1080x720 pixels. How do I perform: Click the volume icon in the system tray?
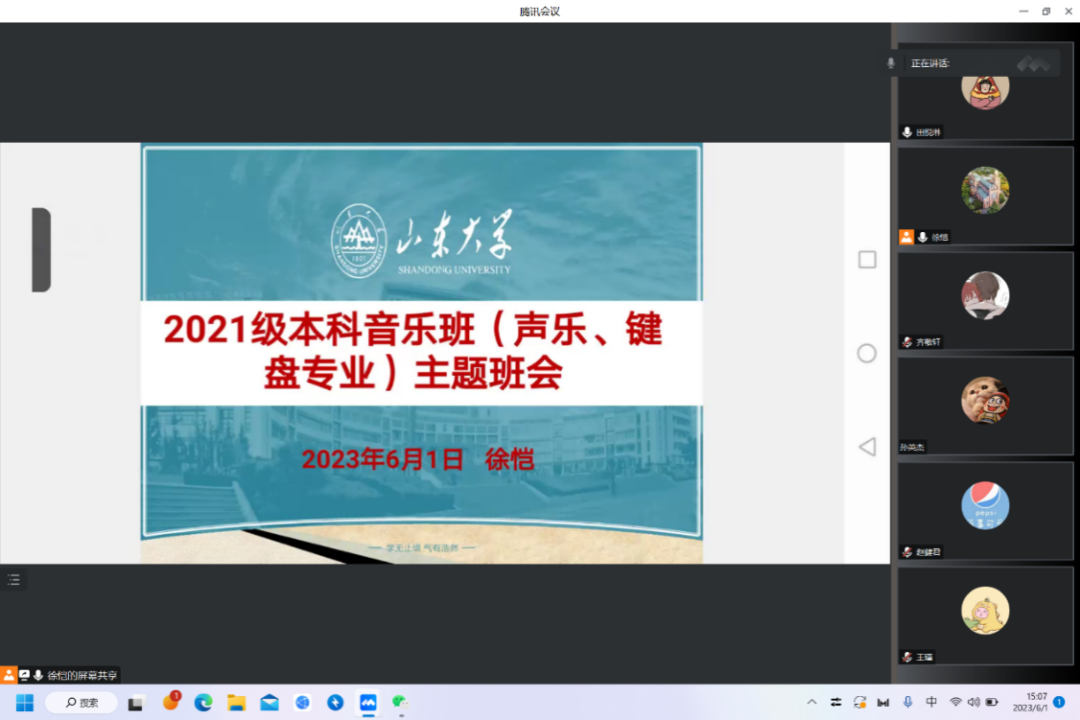973,702
